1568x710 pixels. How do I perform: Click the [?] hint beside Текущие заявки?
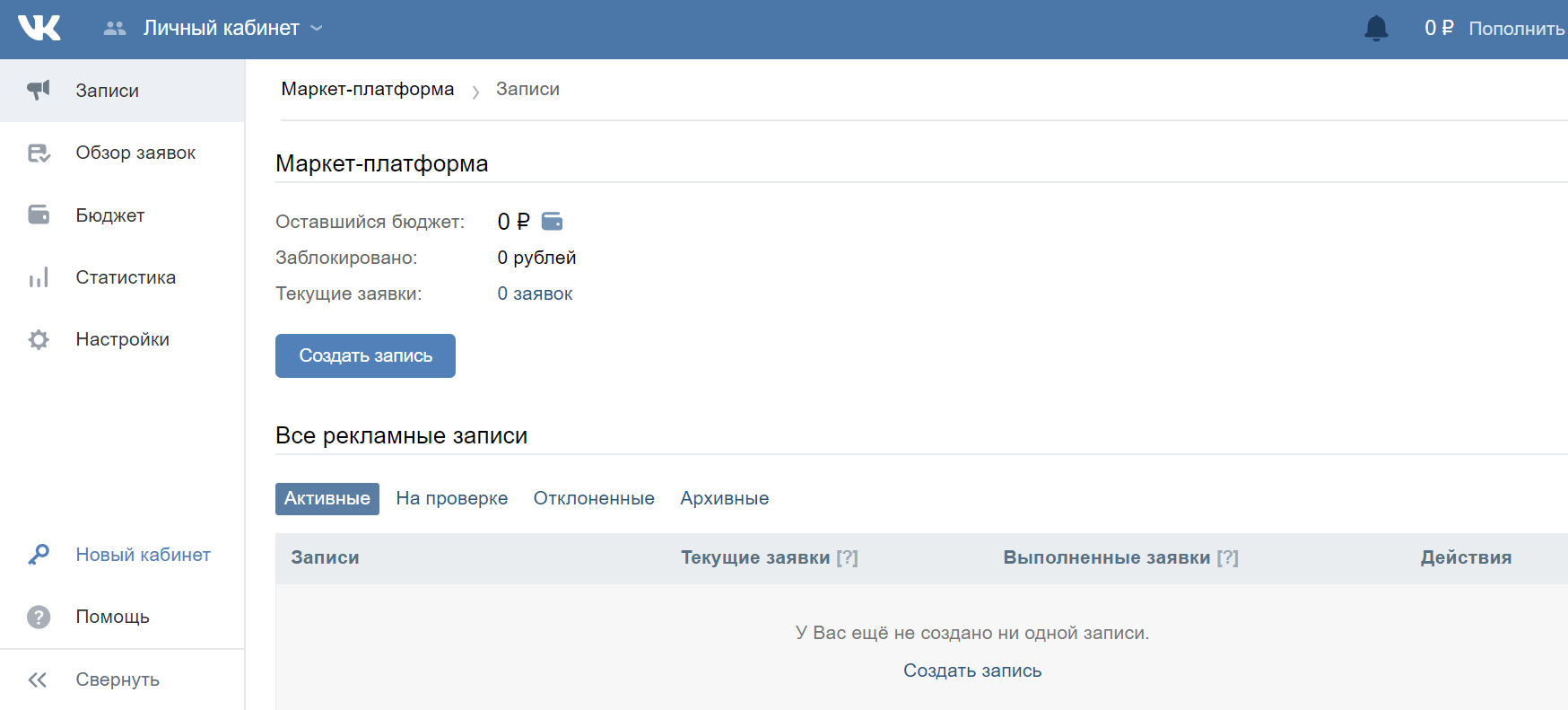(x=848, y=557)
